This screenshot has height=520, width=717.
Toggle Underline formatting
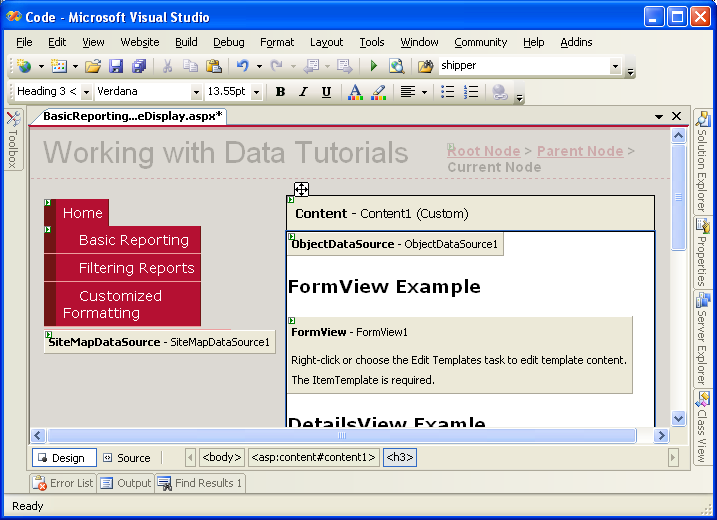(326, 92)
